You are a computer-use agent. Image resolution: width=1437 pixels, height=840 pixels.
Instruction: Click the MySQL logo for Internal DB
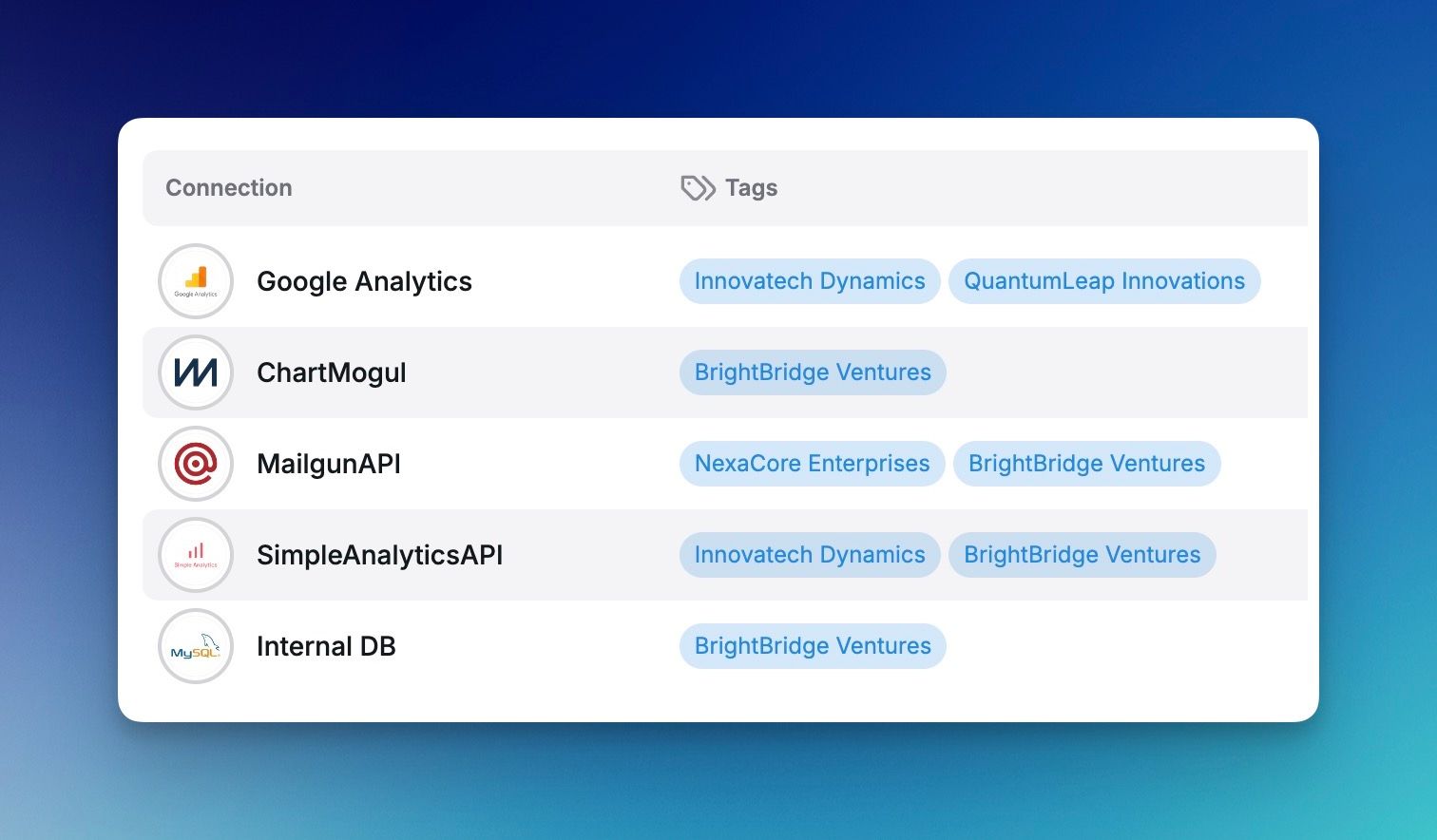[x=196, y=646]
